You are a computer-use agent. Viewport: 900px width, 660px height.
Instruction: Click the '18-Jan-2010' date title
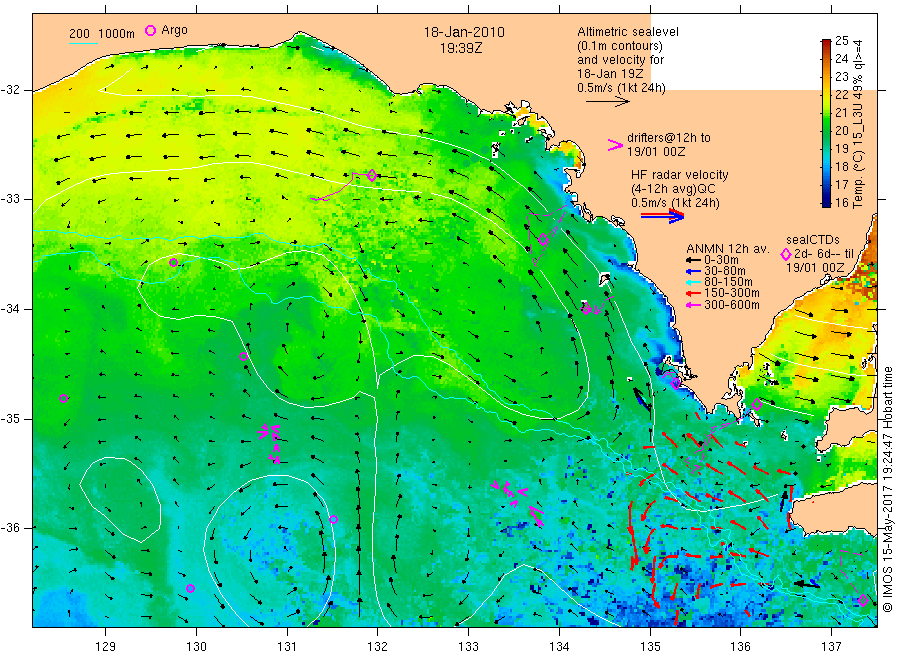(464, 32)
